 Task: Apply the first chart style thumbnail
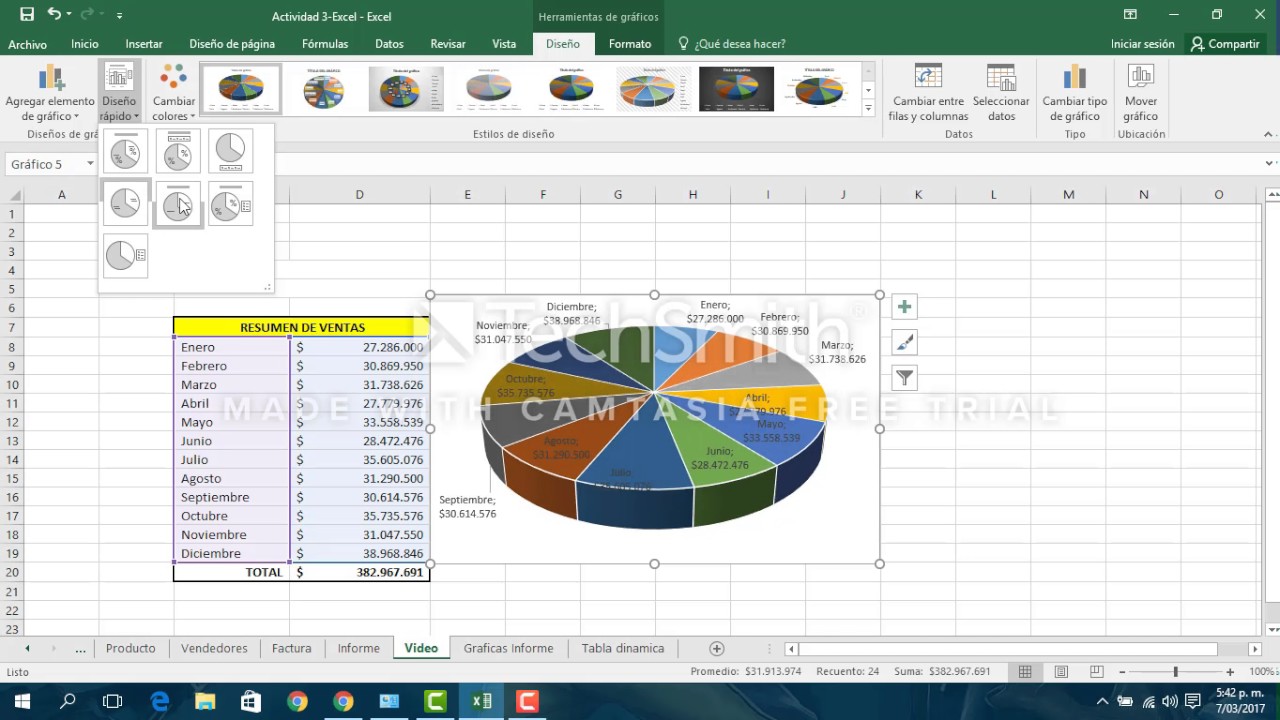pos(241,89)
